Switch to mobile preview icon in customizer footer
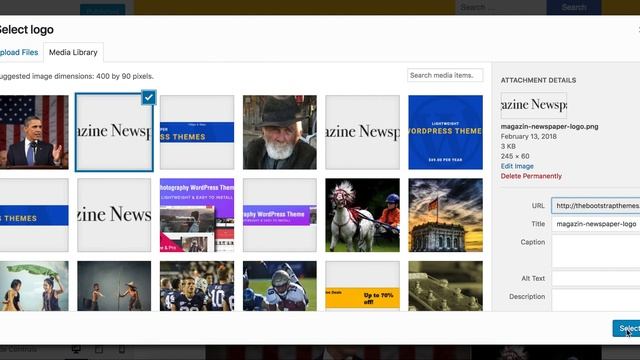 point(122,349)
